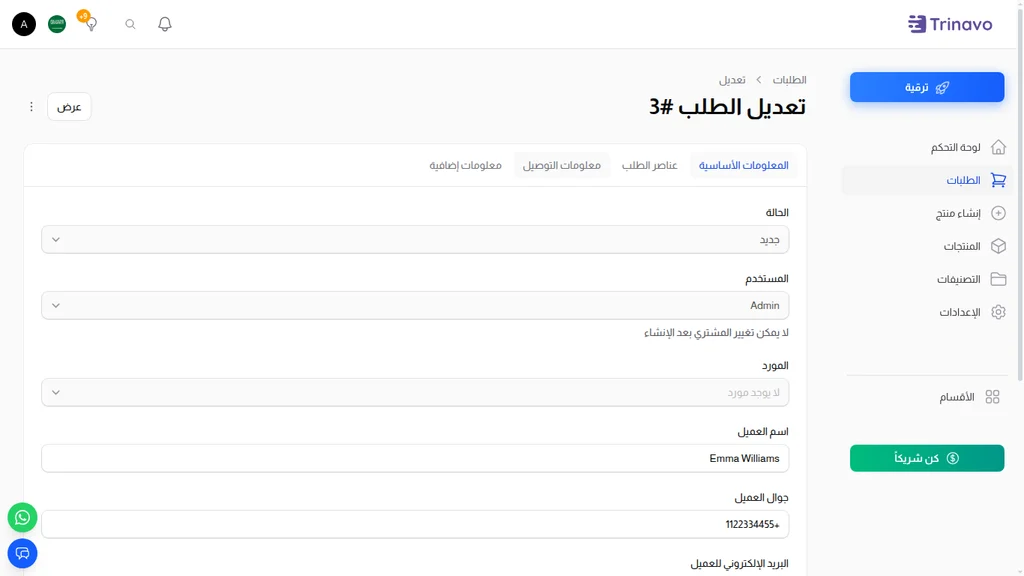Open the blue chat support icon

click(22, 554)
